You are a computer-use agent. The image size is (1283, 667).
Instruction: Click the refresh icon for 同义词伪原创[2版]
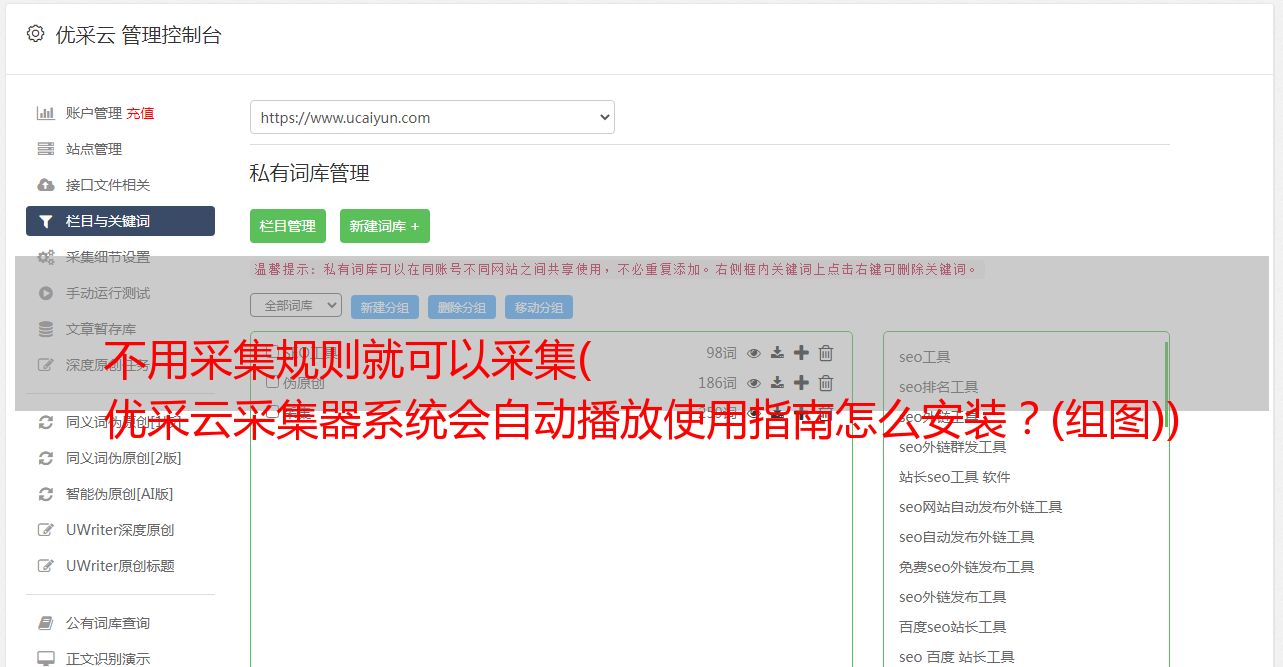coord(45,458)
